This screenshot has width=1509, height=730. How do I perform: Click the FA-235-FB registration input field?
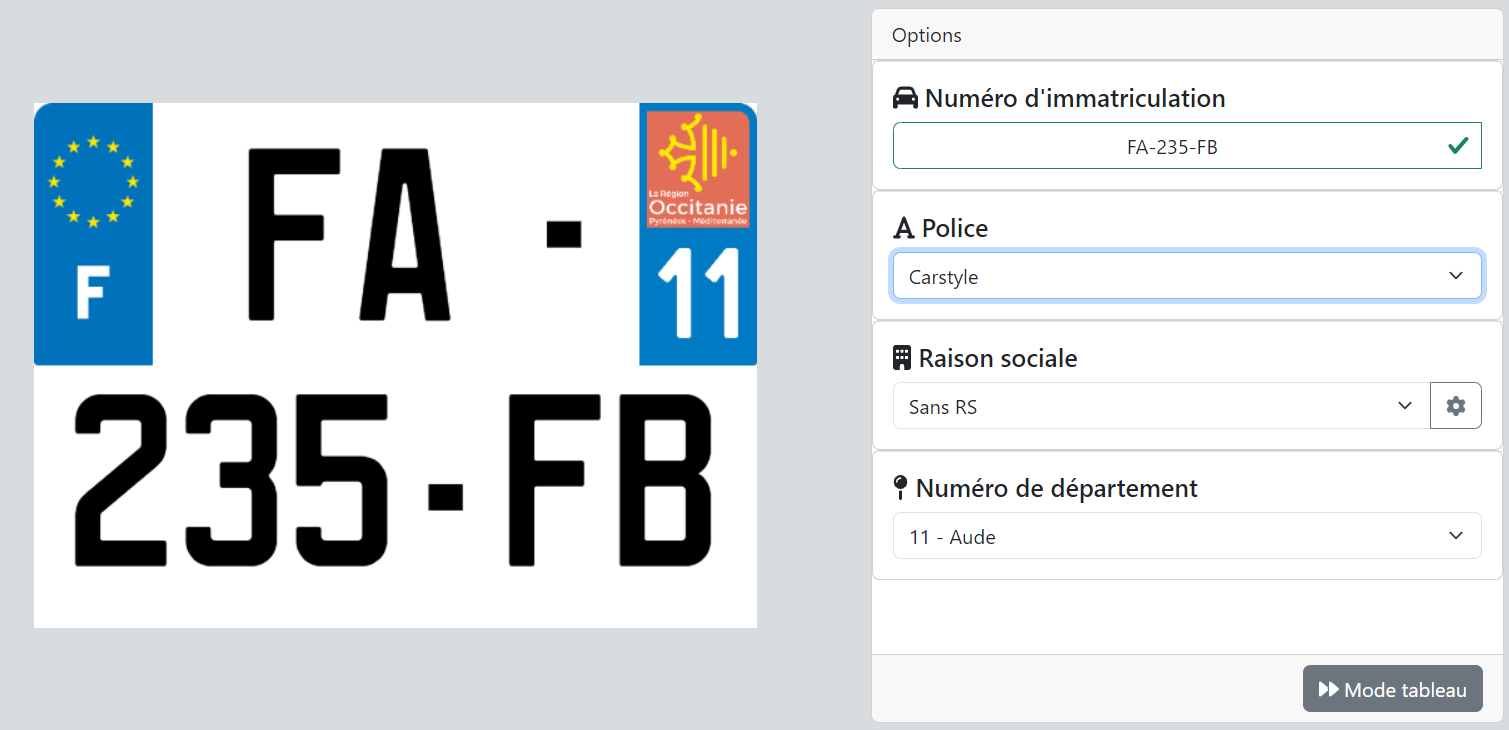point(1187,146)
